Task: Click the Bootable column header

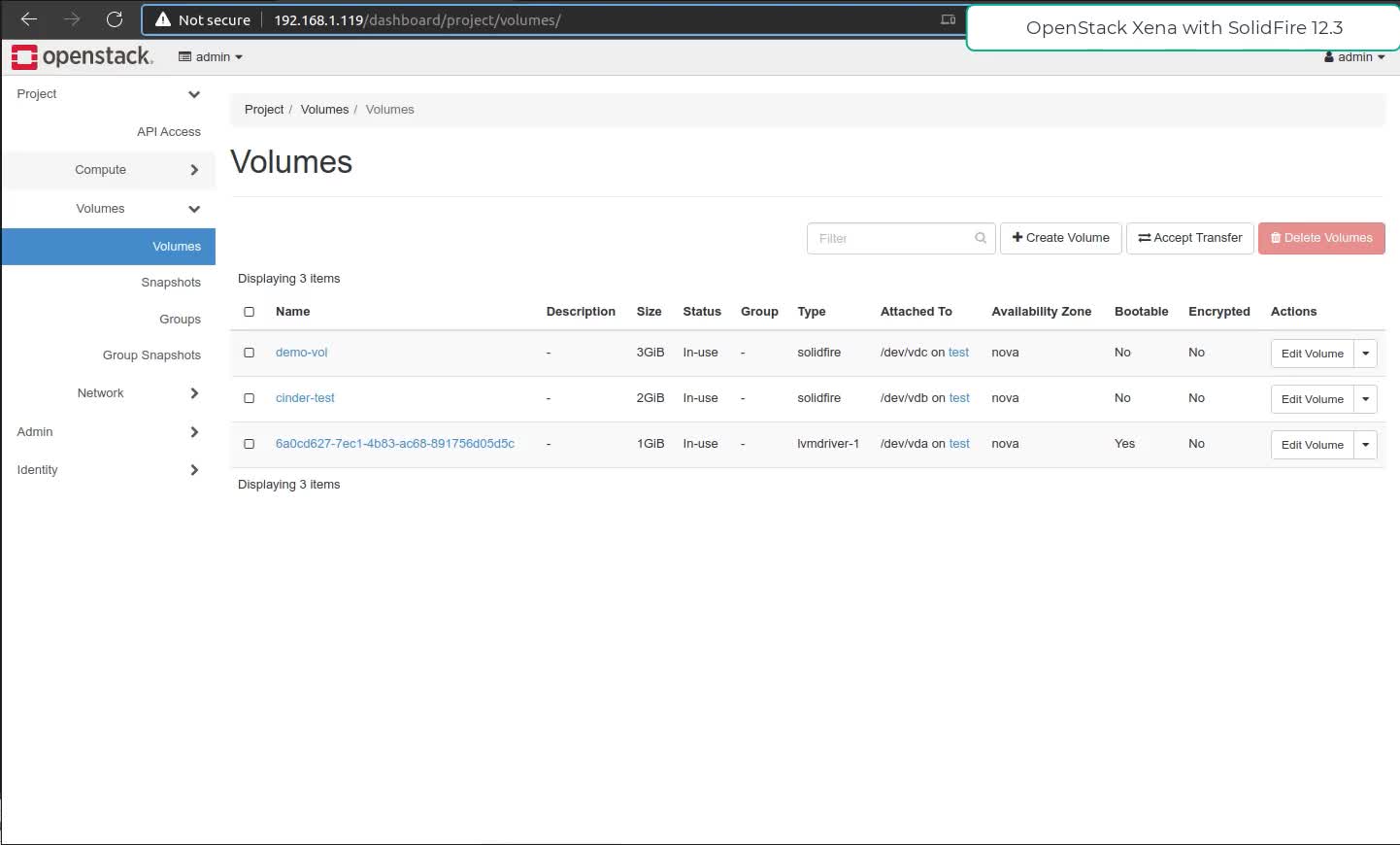Action: click(1141, 312)
